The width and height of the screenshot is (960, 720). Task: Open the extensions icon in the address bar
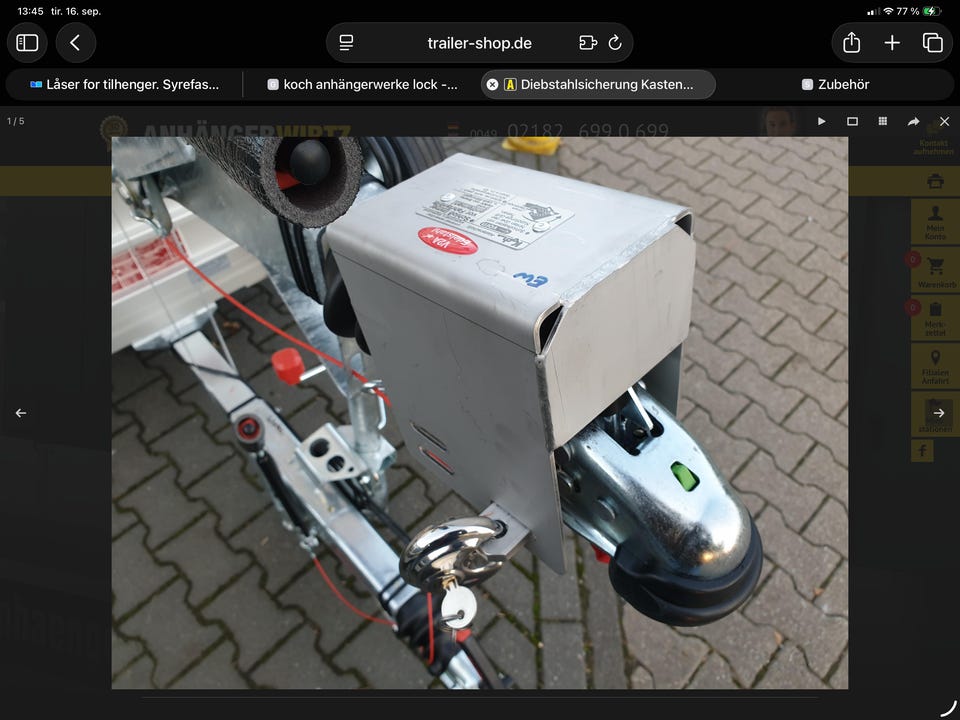(x=588, y=43)
